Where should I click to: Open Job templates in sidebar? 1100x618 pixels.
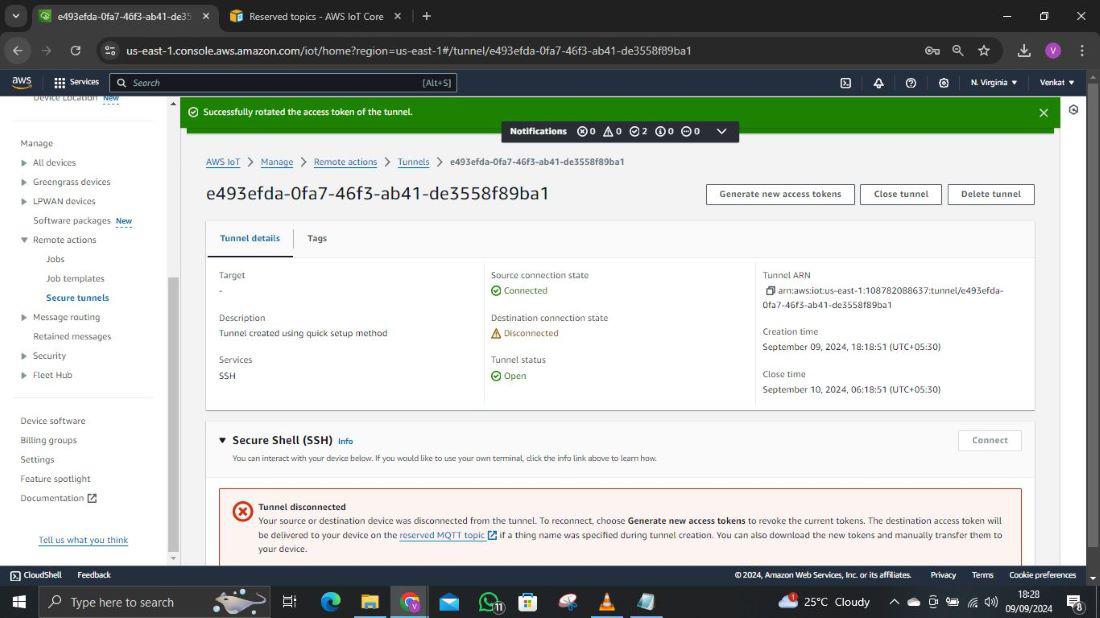(75, 278)
